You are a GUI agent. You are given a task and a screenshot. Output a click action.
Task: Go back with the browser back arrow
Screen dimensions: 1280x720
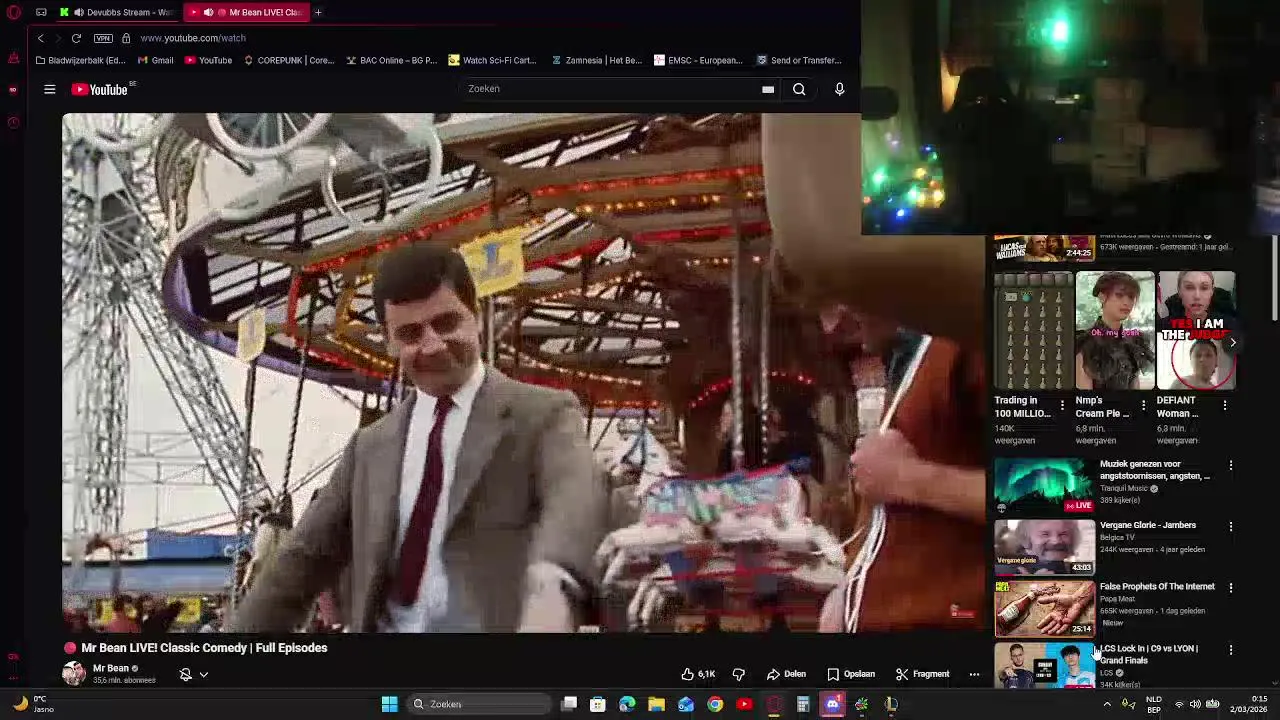[x=41, y=38]
